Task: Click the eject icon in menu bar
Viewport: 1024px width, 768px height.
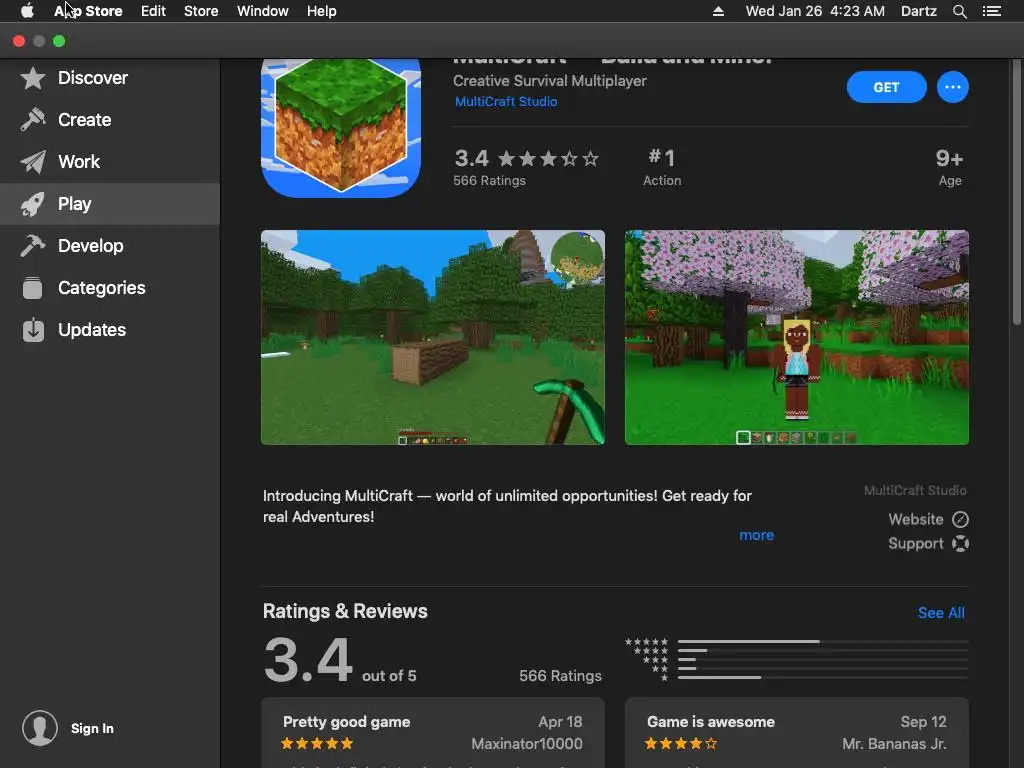Action: click(x=718, y=11)
